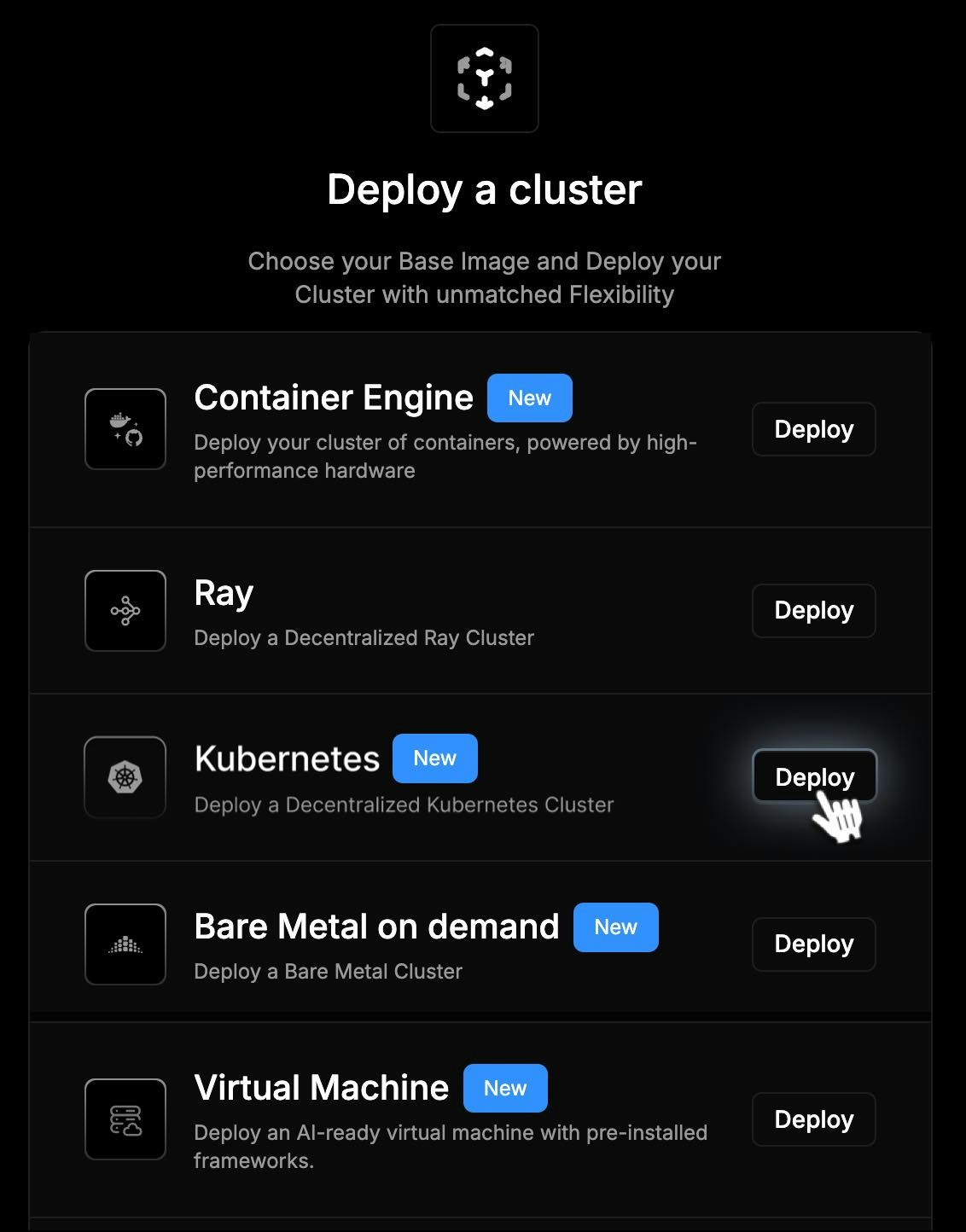Image resolution: width=966 pixels, height=1232 pixels.
Task: Click 'Choose your Base Image' subtitle text
Action: pos(485,278)
